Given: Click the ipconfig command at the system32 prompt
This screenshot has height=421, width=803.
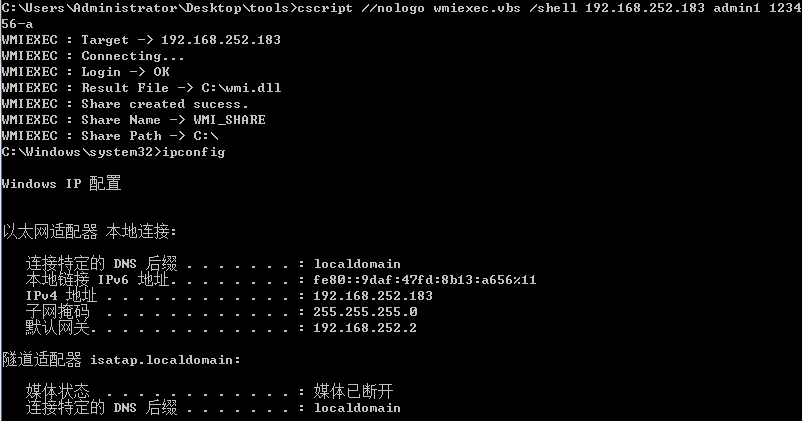Looking at the screenshot, I should tap(194, 152).
